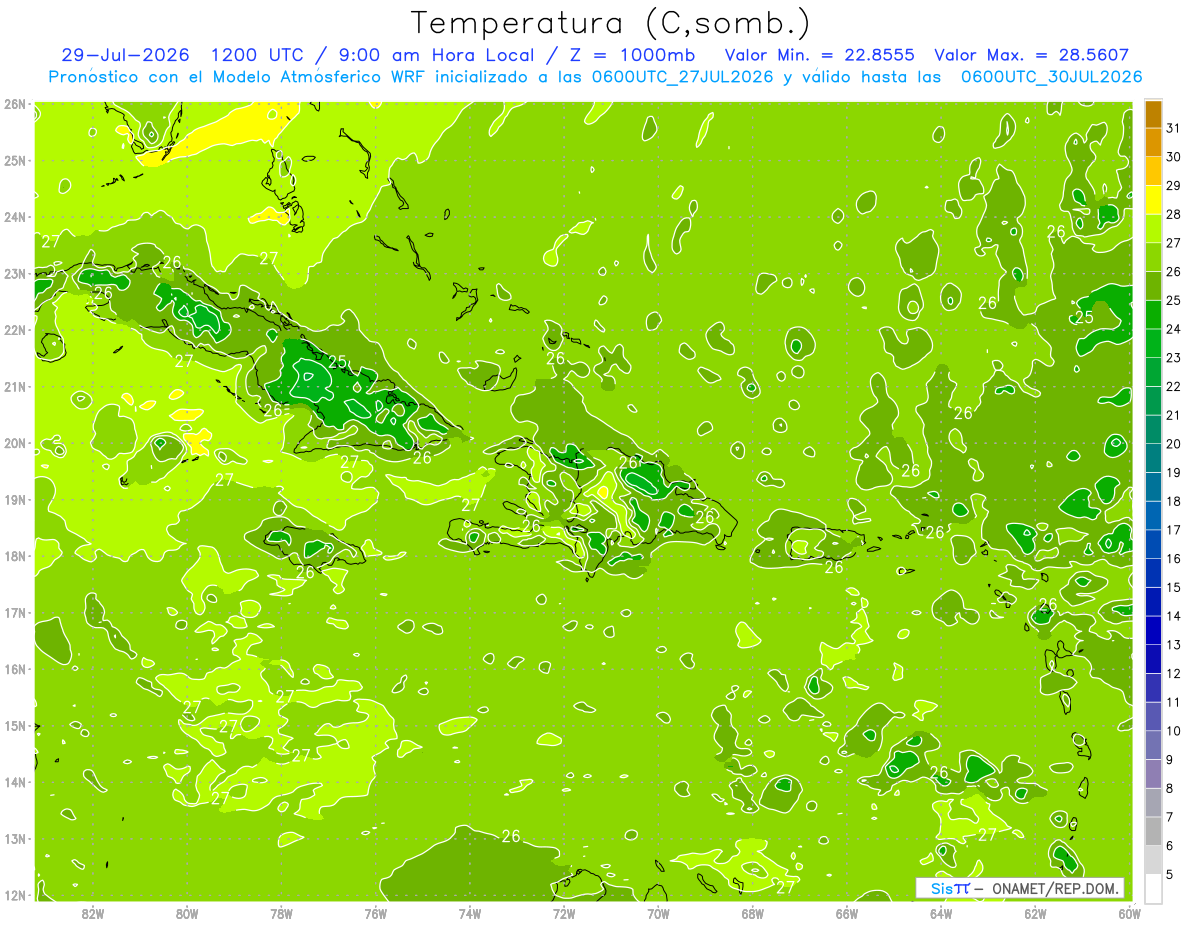Click the 22N latitude axis label
Image resolution: width=1200 pixels, height=927 pixels.
pos(14,330)
